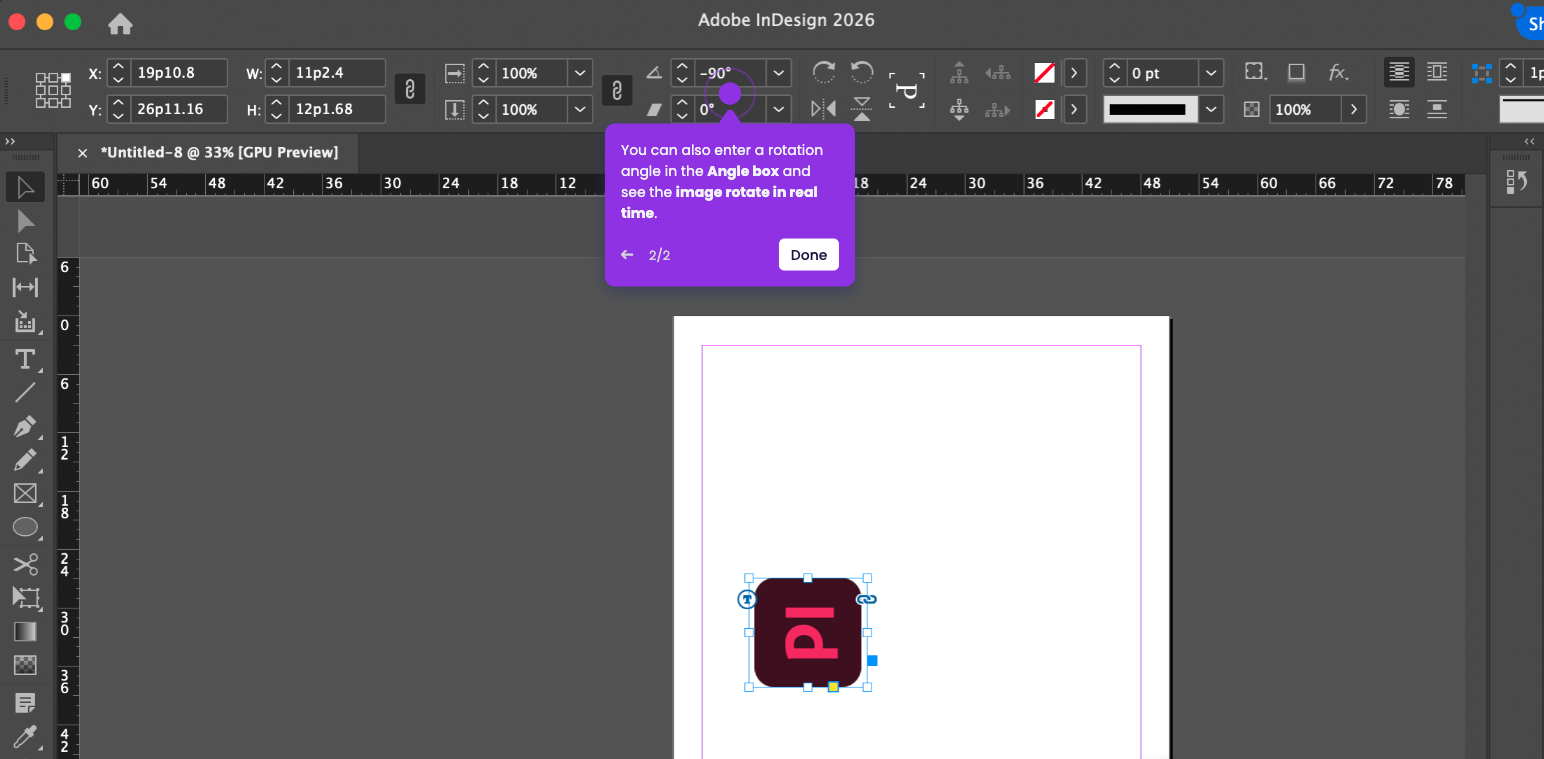This screenshot has width=1544, height=759.
Task: Select the Gap tool
Action: (26, 288)
